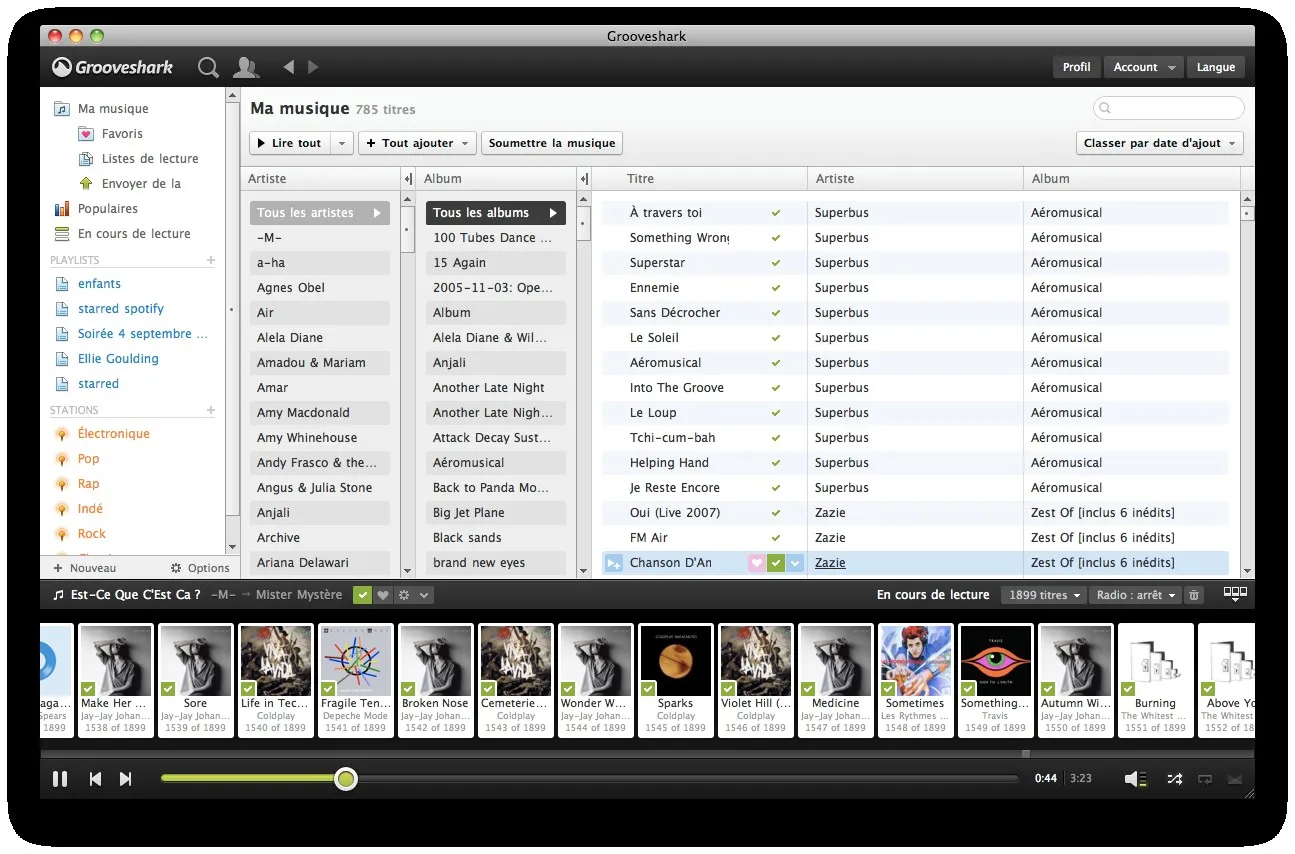The width and height of the screenshot is (1295, 854).
Task: Open the Ellie Goulding playlist
Action: 118,359
